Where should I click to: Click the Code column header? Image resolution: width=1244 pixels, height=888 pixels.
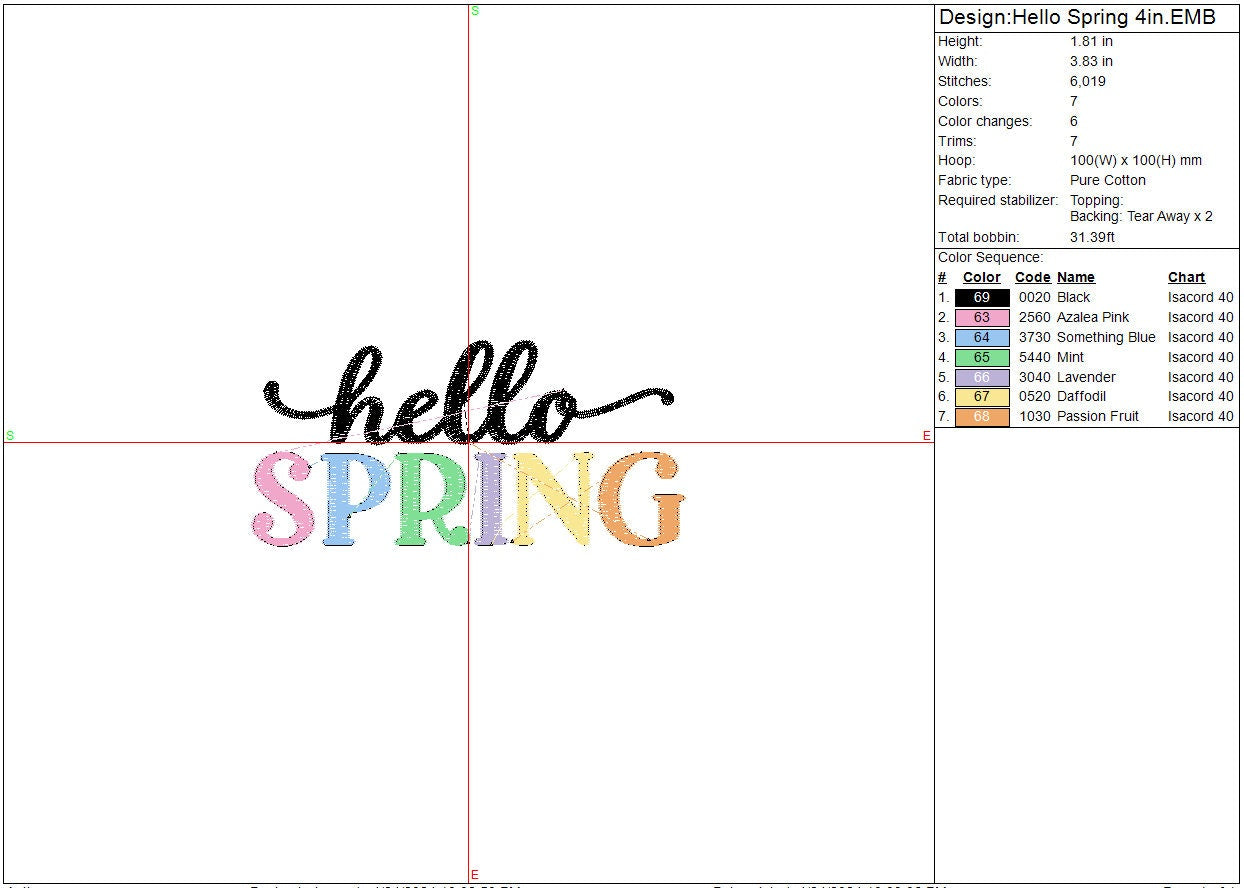tap(1032, 278)
